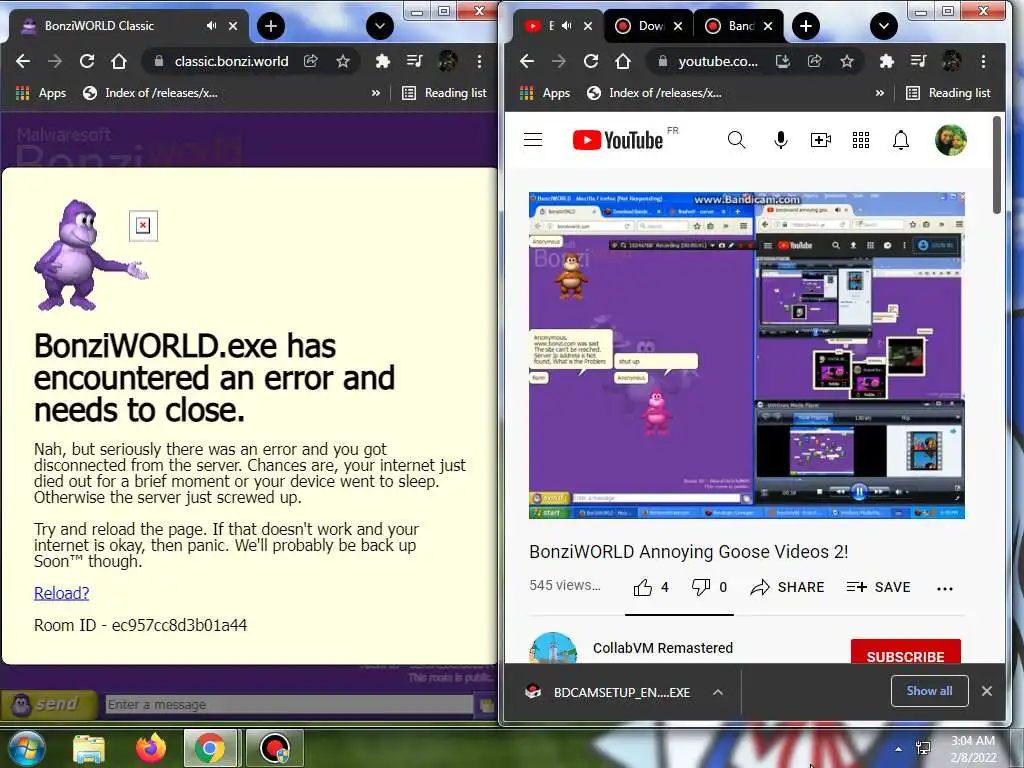Click Show all downloads
The image size is (1024, 768).
pyautogui.click(x=929, y=691)
